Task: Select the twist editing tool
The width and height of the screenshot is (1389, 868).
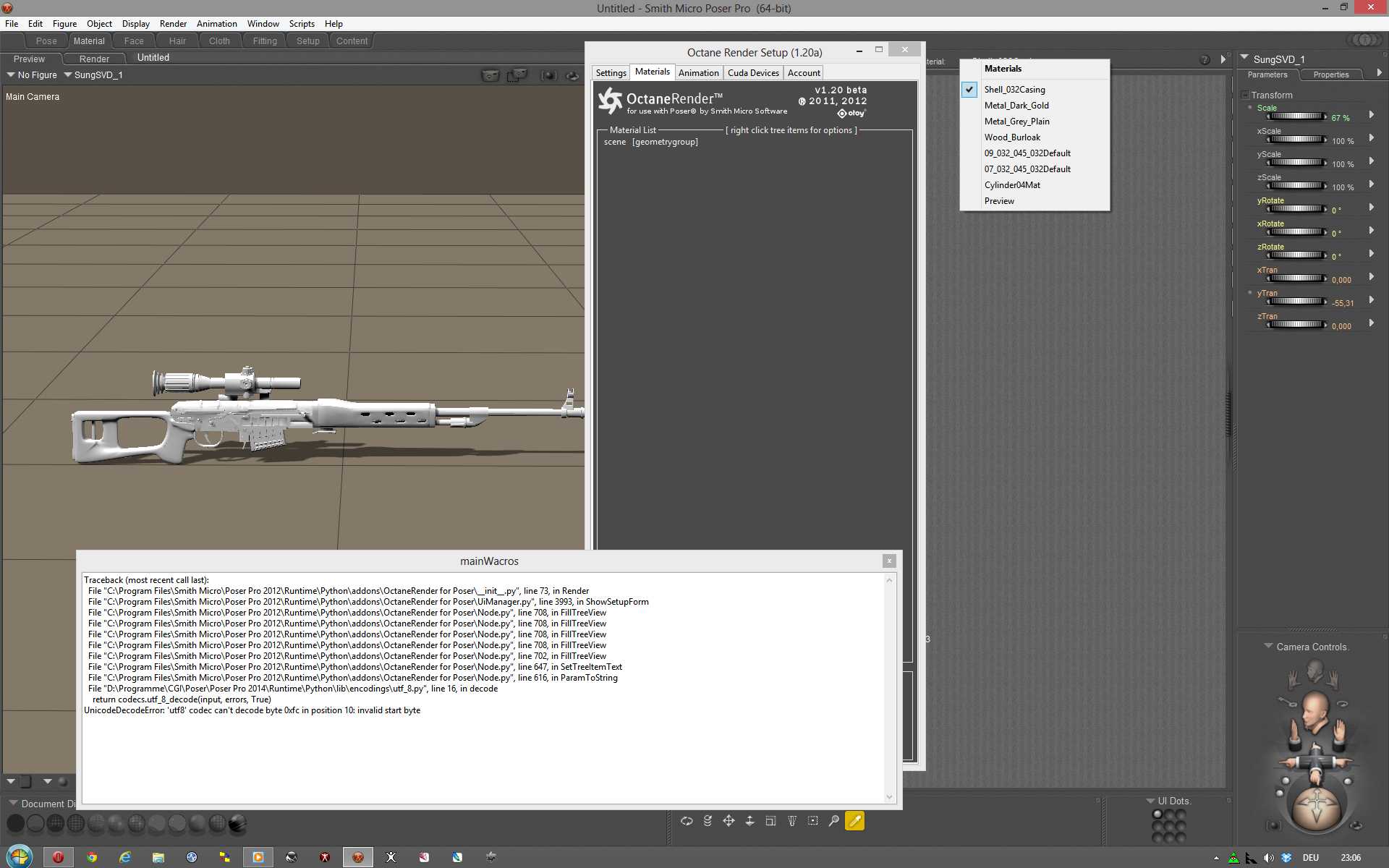Action: (708, 821)
